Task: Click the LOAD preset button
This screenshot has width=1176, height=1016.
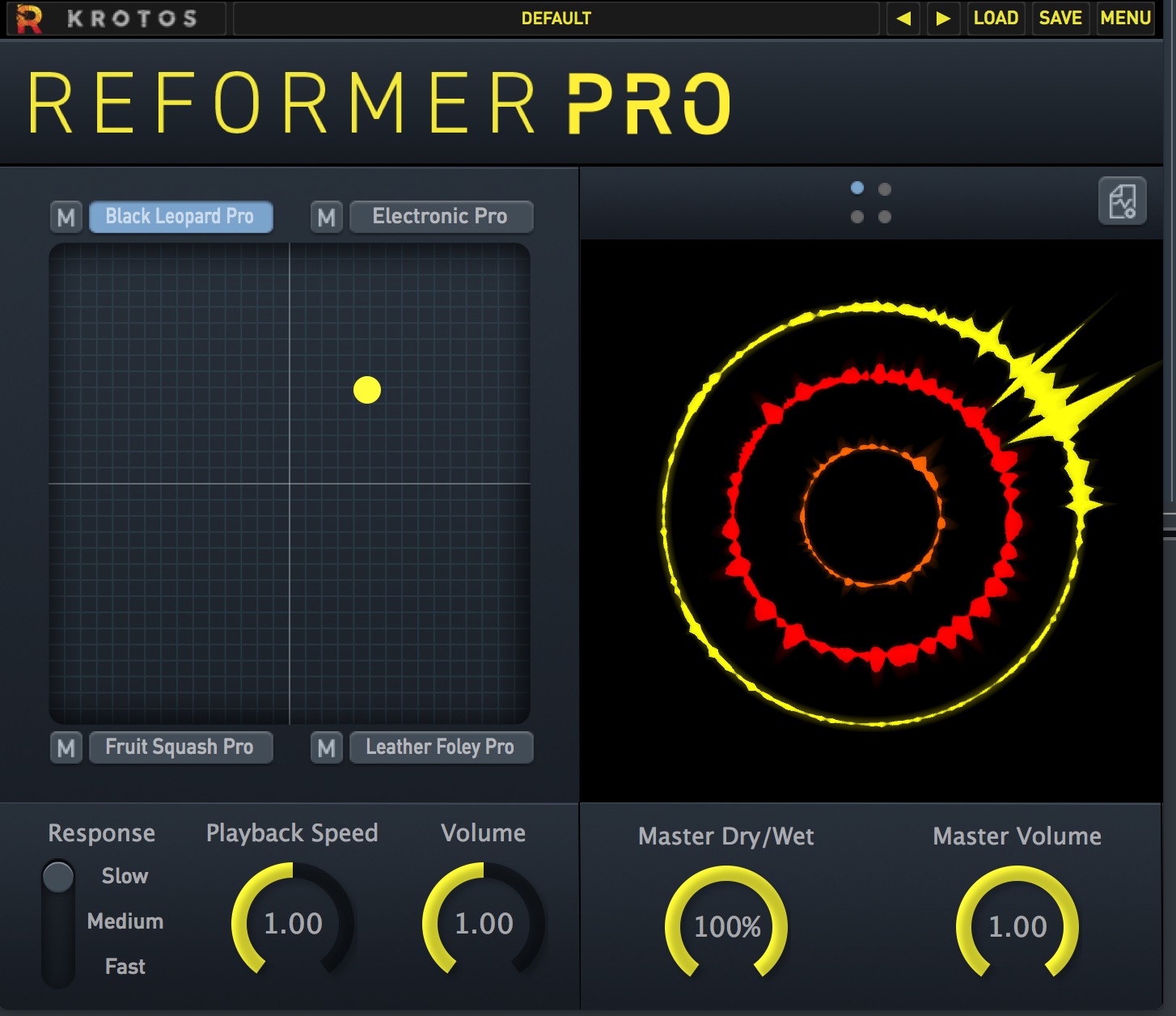Action: click(996, 18)
